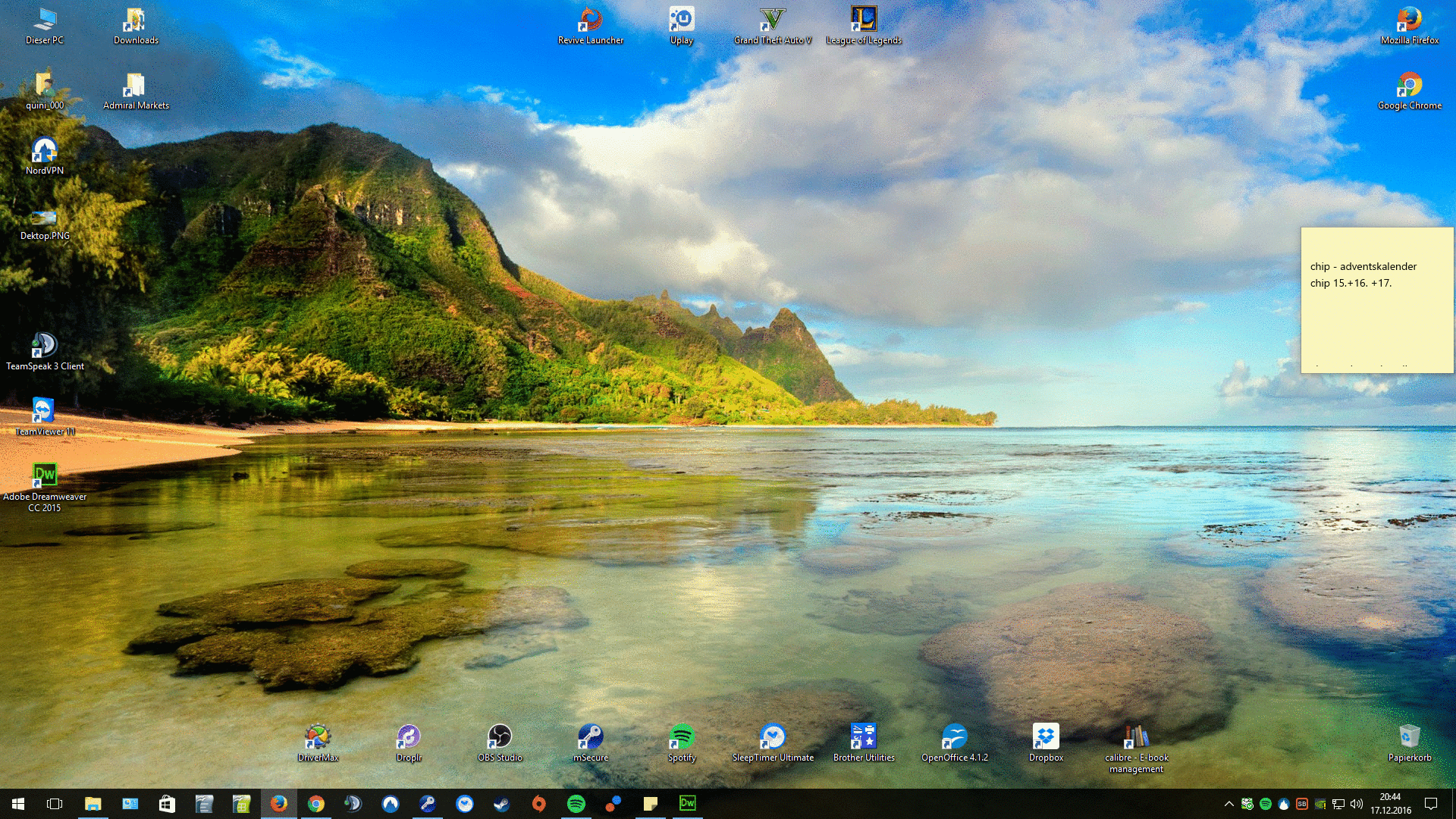The image size is (1456, 819).
Task: Click the green checkmark tray icon
Action: (1247, 804)
